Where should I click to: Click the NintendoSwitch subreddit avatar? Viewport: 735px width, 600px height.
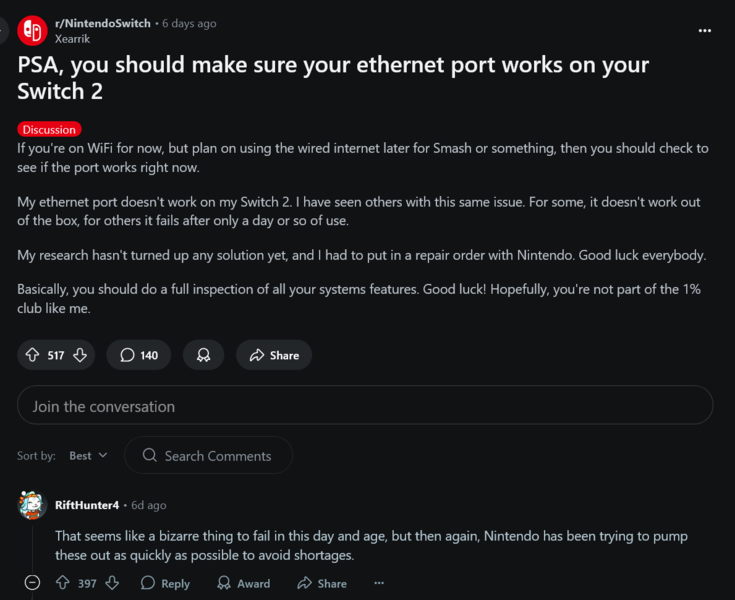pos(33,30)
